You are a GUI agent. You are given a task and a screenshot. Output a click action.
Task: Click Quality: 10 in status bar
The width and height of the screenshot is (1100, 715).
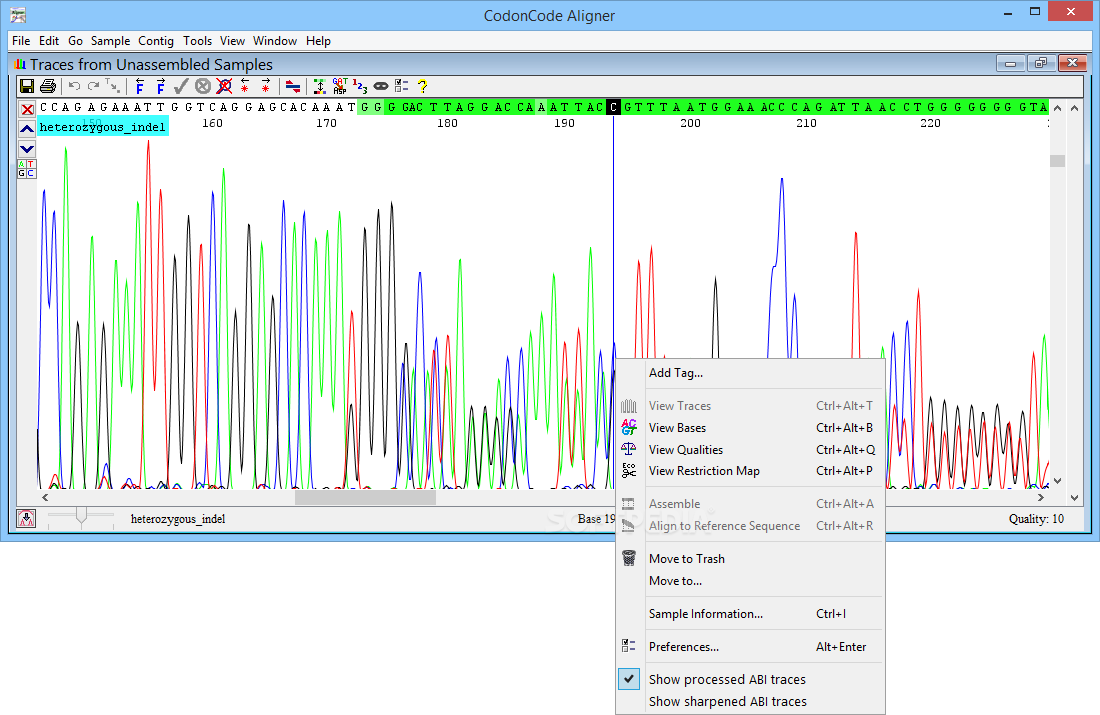click(1036, 519)
